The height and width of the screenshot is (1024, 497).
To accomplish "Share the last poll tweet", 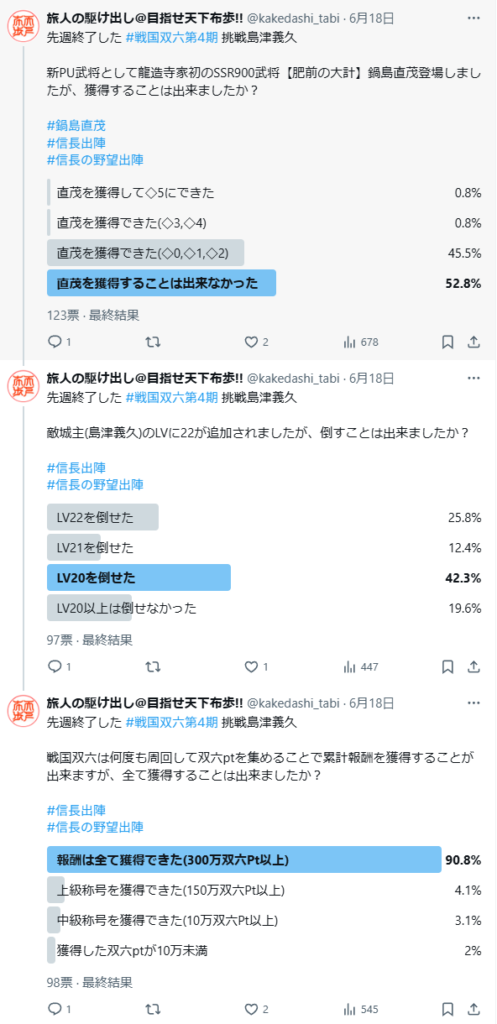I will [x=474, y=1008].
